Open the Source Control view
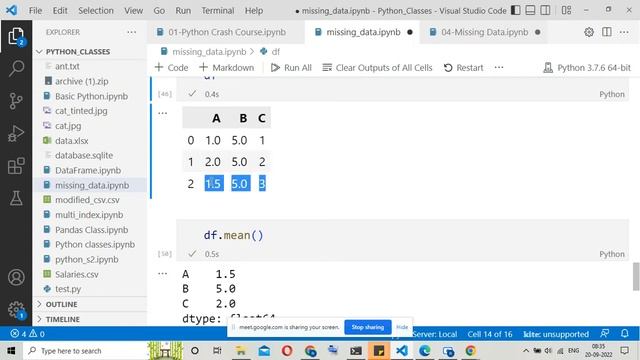 (16, 101)
